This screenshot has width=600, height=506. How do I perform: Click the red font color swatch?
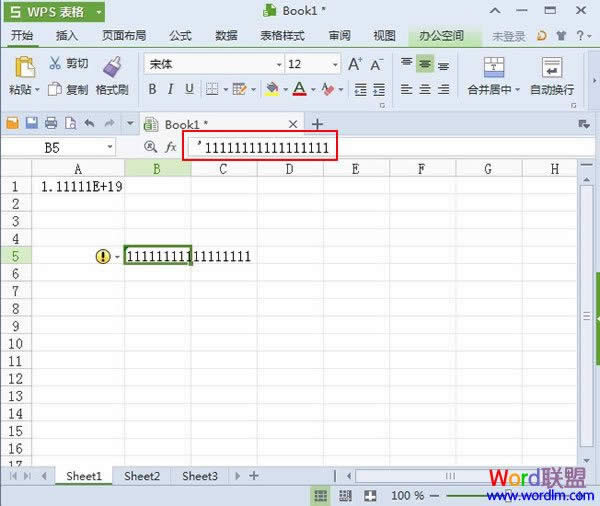299,89
